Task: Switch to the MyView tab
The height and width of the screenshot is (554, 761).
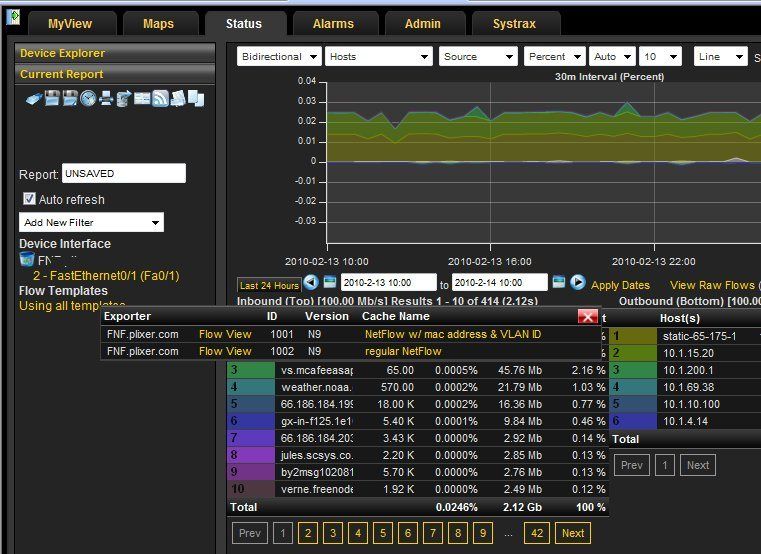Action: (x=70, y=24)
